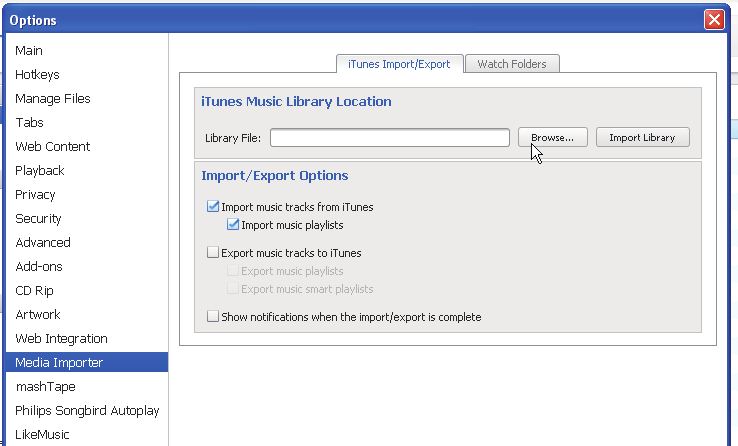Switch to the iTunes Import/Export tab

coord(400,64)
